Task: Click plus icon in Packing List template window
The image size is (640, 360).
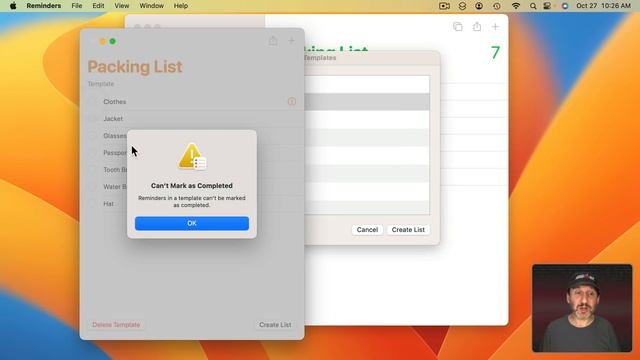Action: pos(291,41)
